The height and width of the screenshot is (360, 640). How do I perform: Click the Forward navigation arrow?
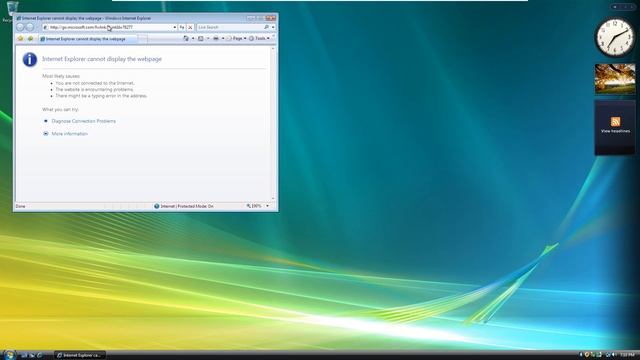(30, 27)
